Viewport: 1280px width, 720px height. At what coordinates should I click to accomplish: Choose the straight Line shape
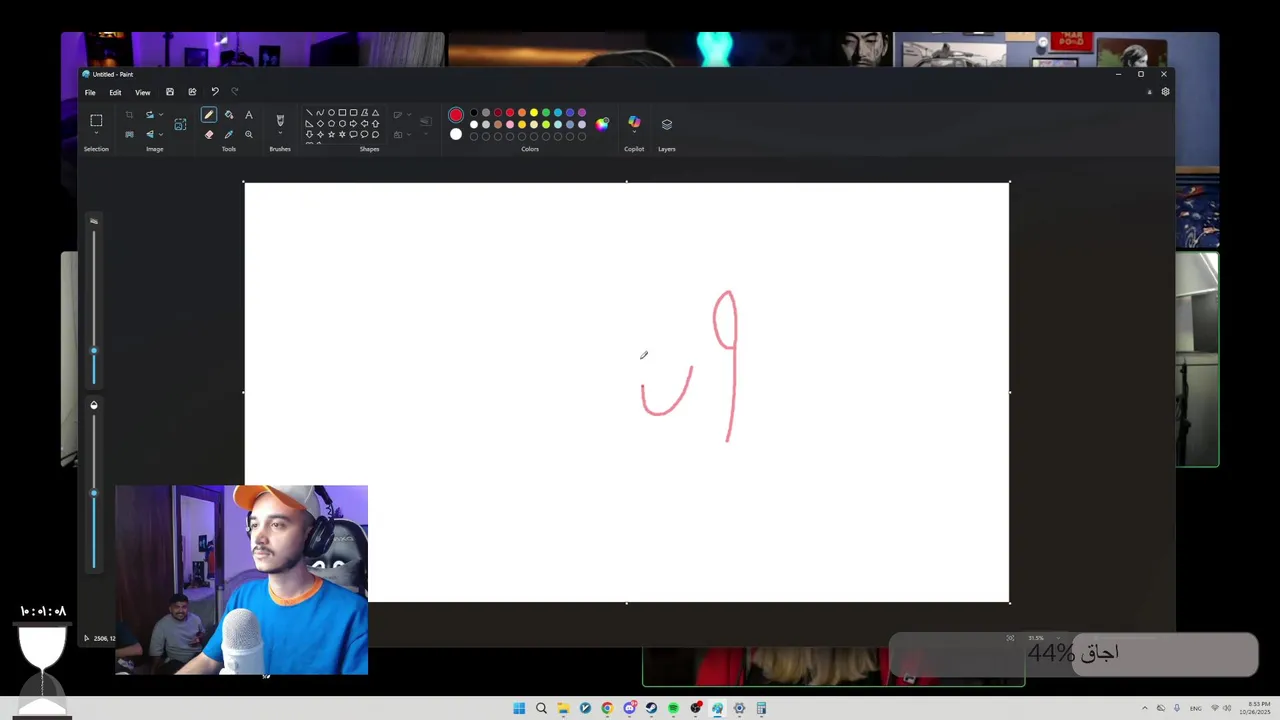pyautogui.click(x=309, y=112)
